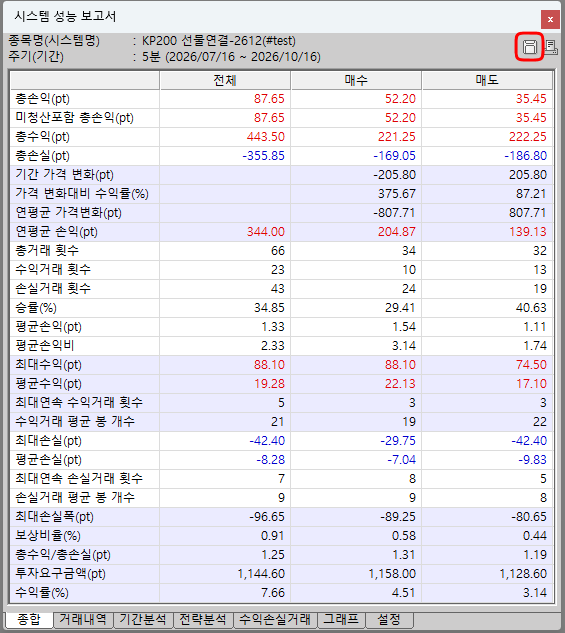Open the 수익손실거래 tab
This screenshot has height=633, width=565.
pyautogui.click(x=275, y=619)
